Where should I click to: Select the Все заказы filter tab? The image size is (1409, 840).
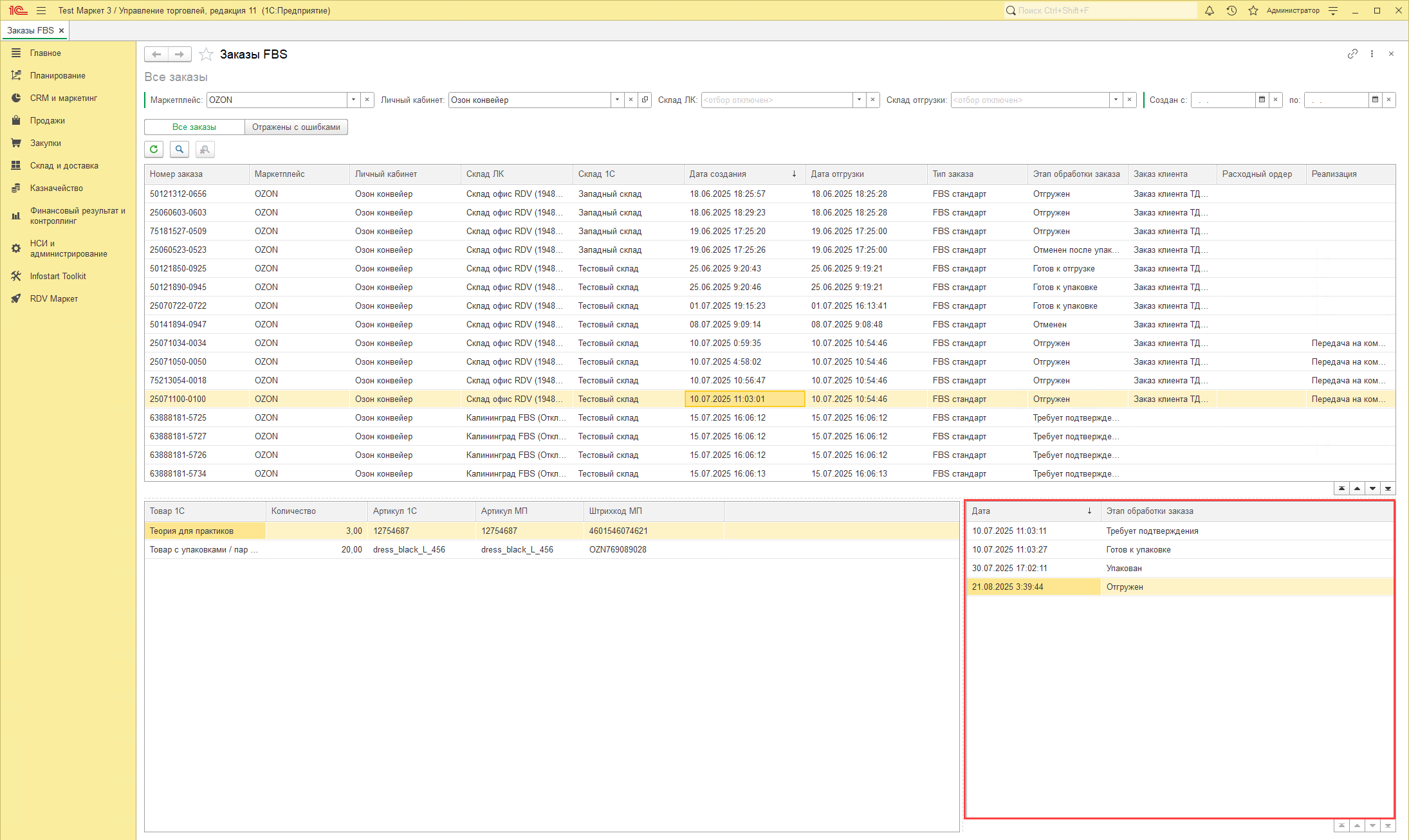tap(194, 127)
